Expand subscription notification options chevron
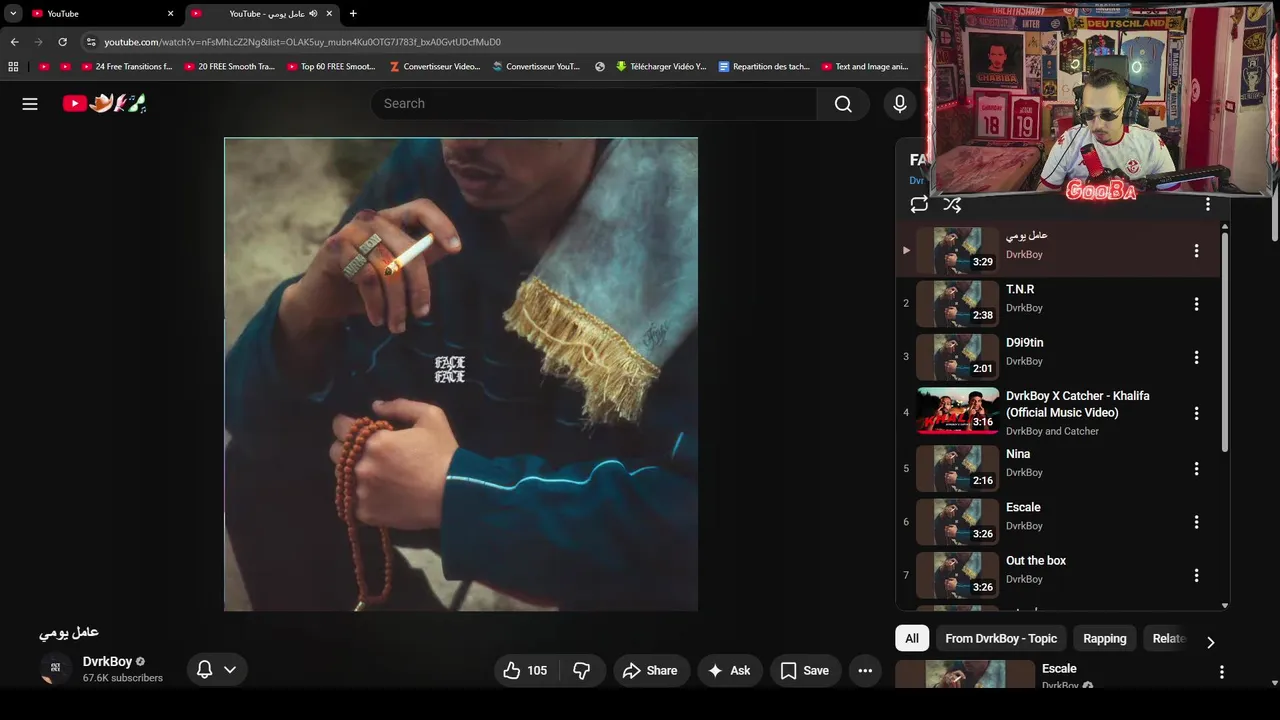Viewport: 1280px width, 720px height. point(230,670)
